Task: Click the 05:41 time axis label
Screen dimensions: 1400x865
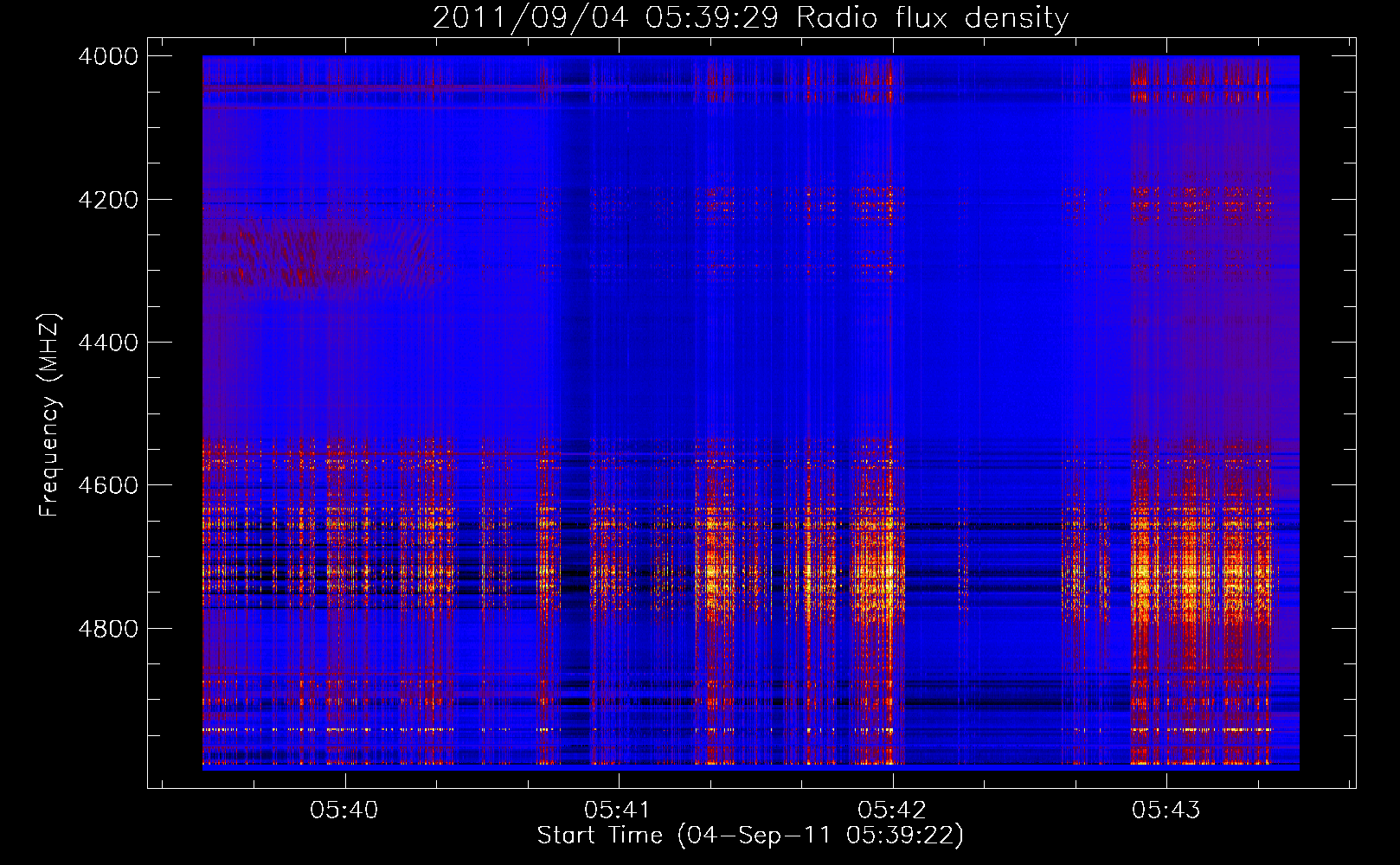Action: pyautogui.click(x=618, y=811)
